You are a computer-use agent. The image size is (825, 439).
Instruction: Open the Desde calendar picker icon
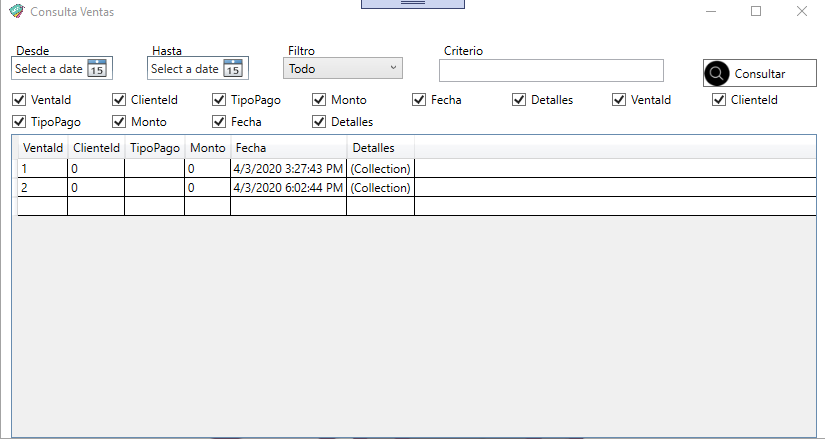tap(97, 68)
